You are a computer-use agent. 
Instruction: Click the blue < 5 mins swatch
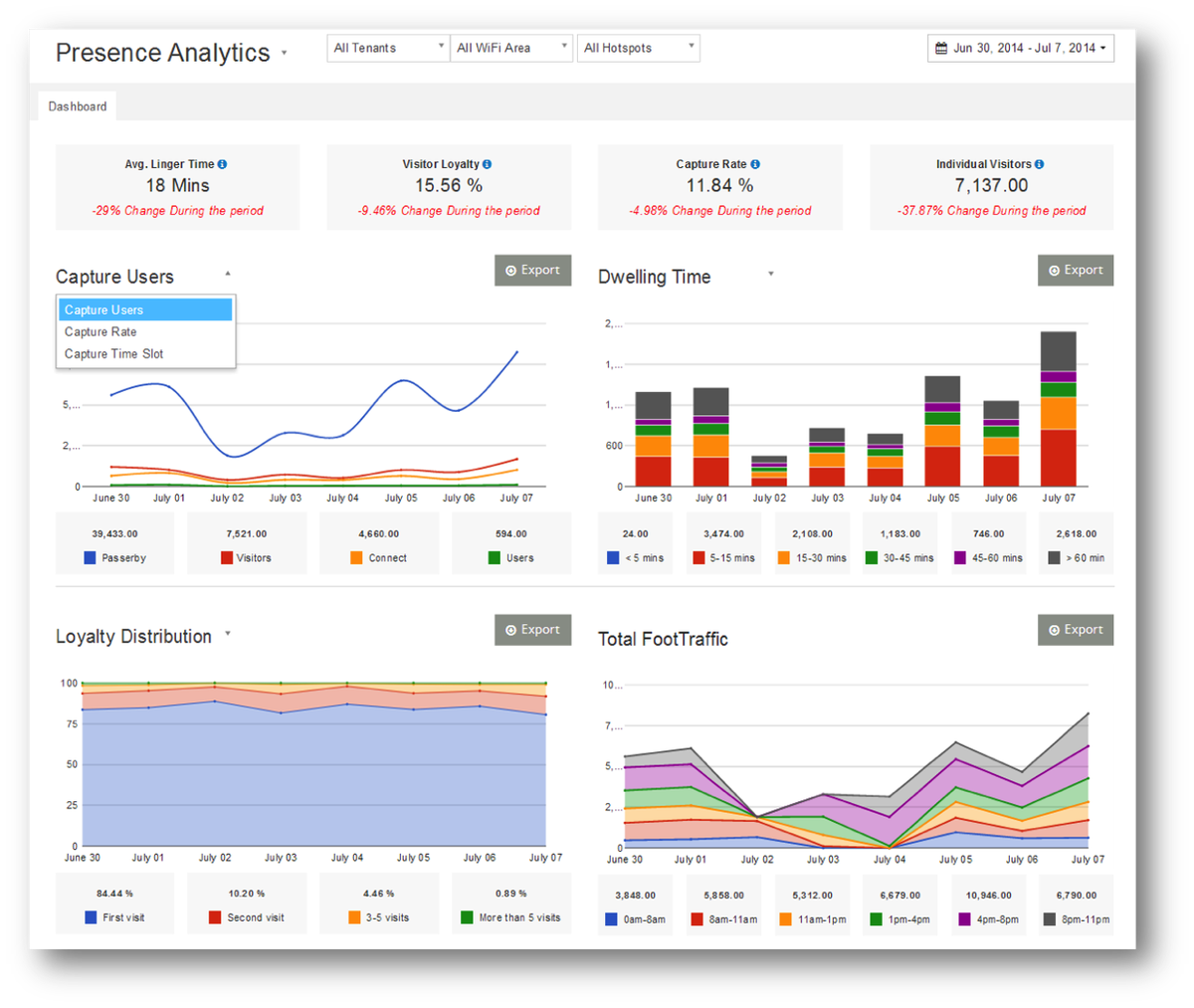613,558
